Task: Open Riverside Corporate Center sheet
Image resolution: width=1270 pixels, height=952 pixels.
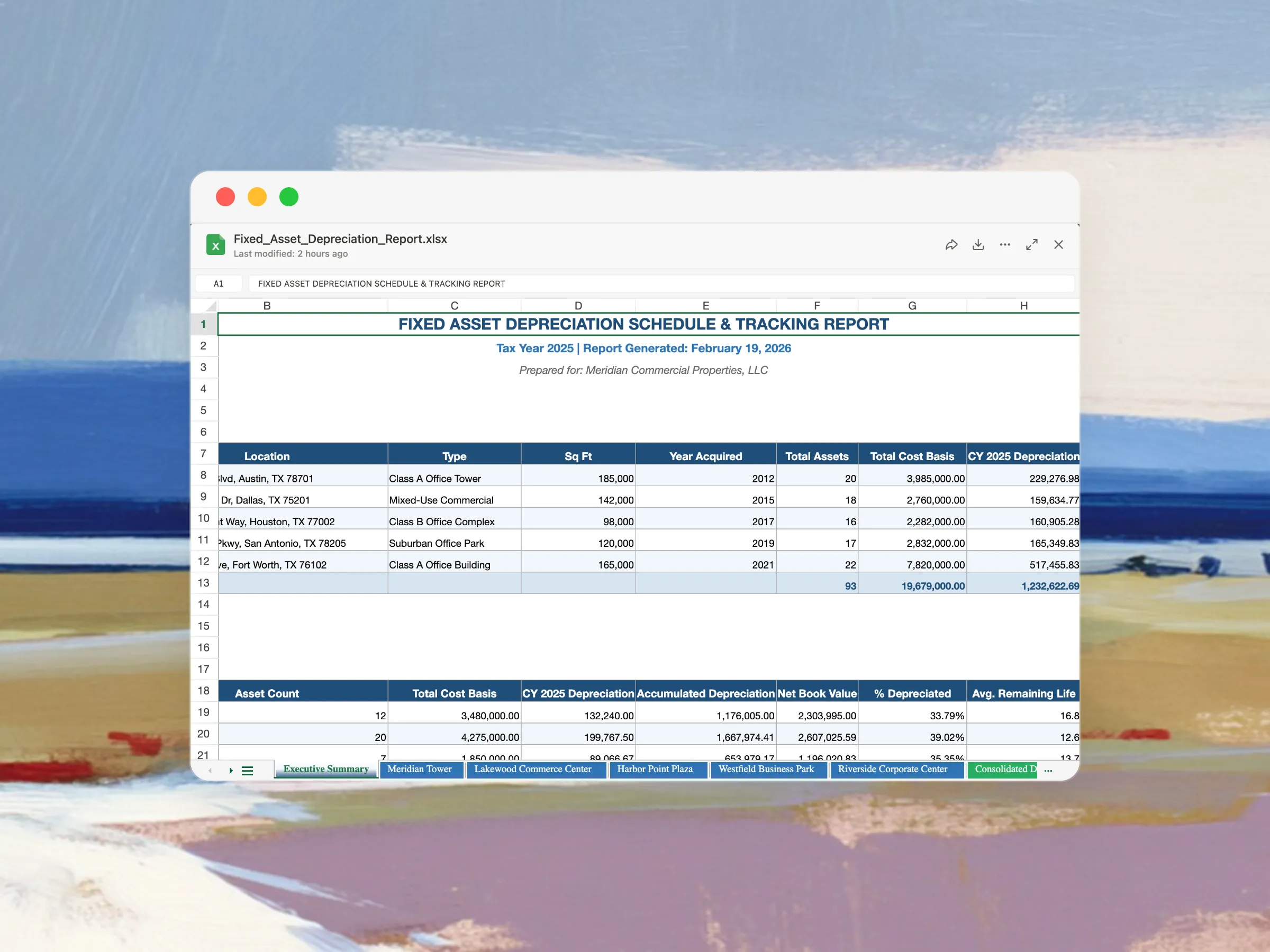Action: click(x=892, y=769)
